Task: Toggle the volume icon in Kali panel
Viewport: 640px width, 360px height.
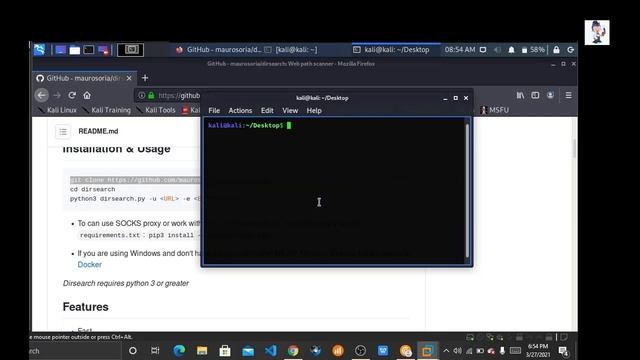Action: coord(497,50)
